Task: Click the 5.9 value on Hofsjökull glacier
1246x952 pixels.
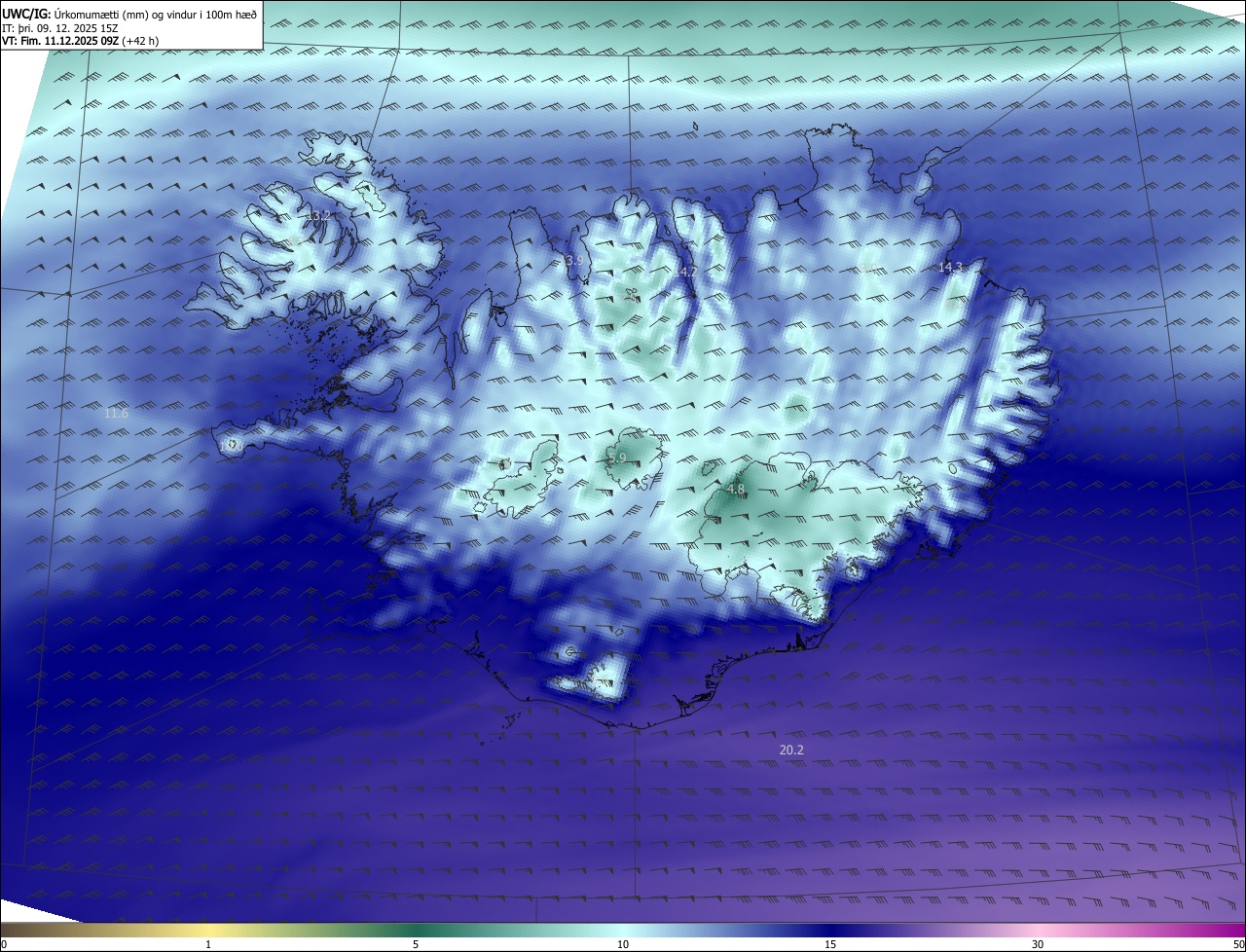Action: (x=617, y=458)
